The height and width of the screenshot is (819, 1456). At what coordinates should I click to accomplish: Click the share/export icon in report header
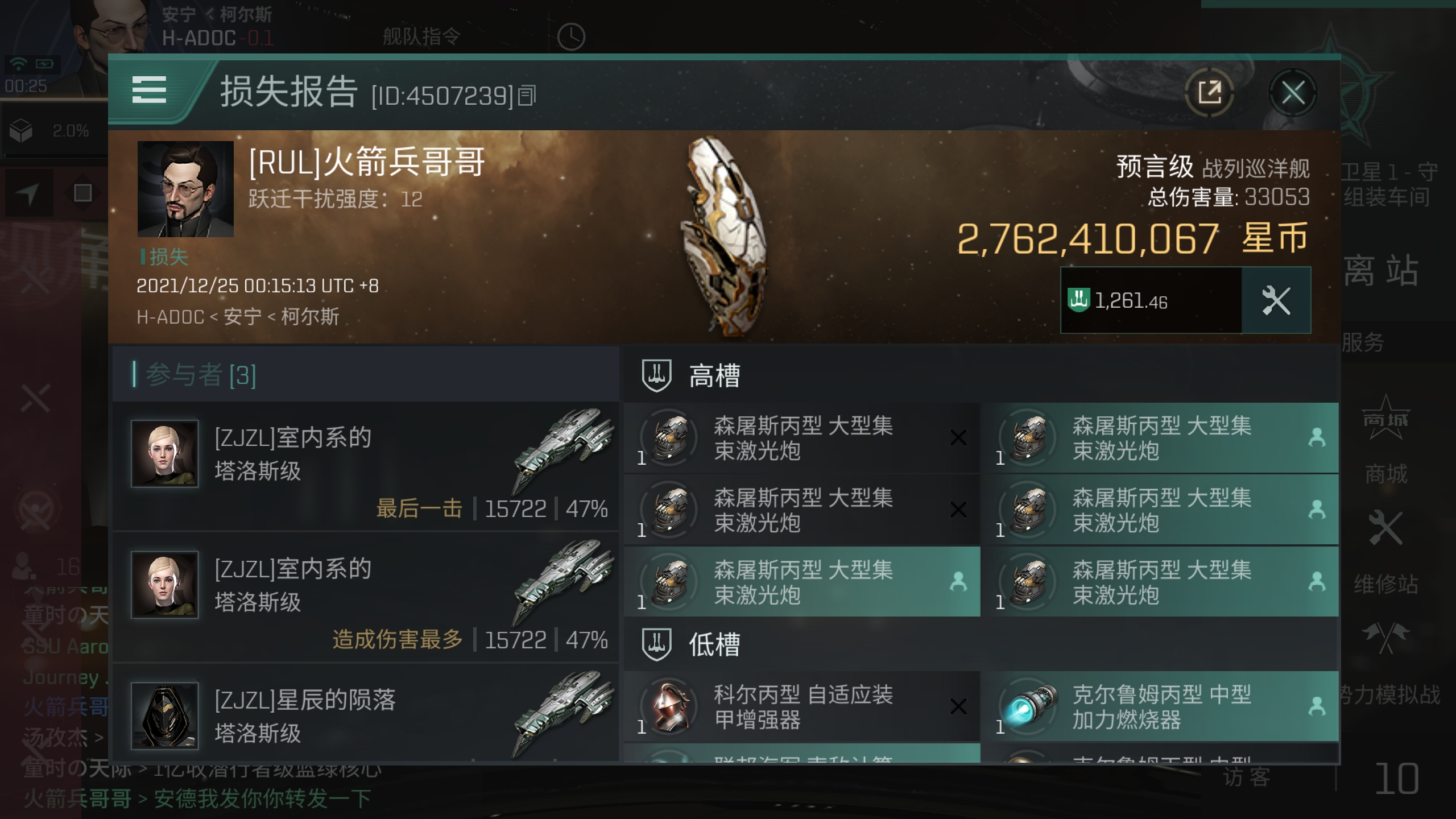(x=1209, y=92)
